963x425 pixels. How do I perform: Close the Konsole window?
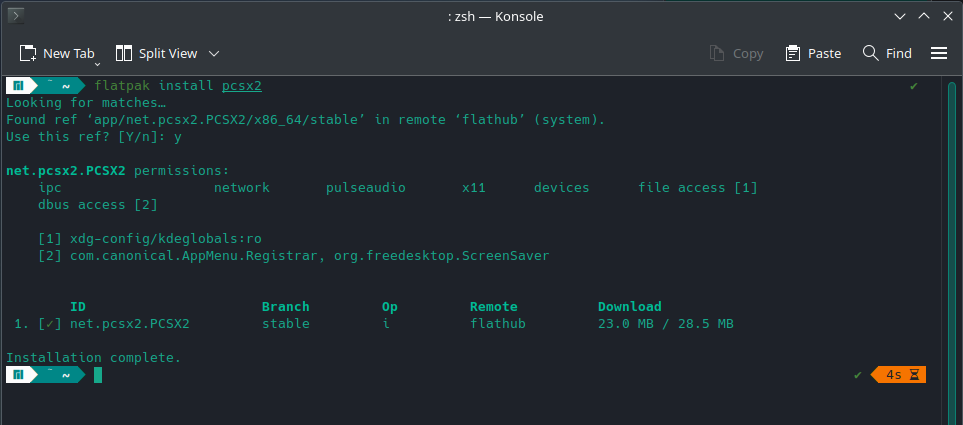click(945, 16)
